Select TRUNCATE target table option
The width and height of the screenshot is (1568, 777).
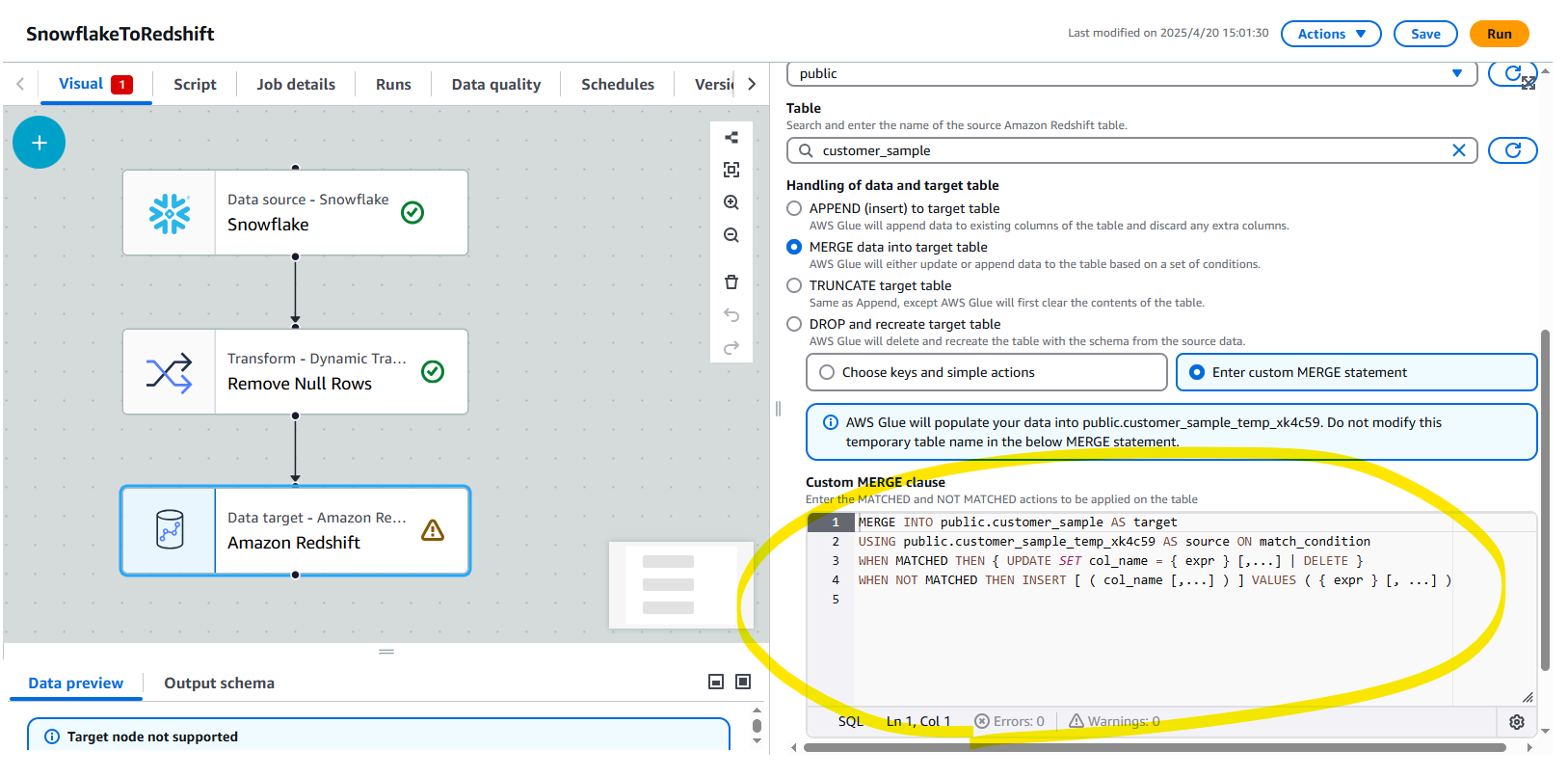tap(794, 285)
